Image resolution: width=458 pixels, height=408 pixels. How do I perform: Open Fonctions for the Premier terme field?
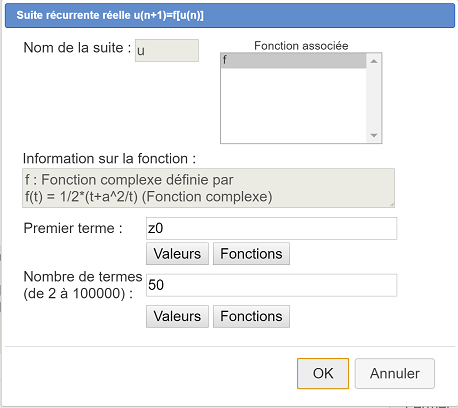tap(251, 254)
